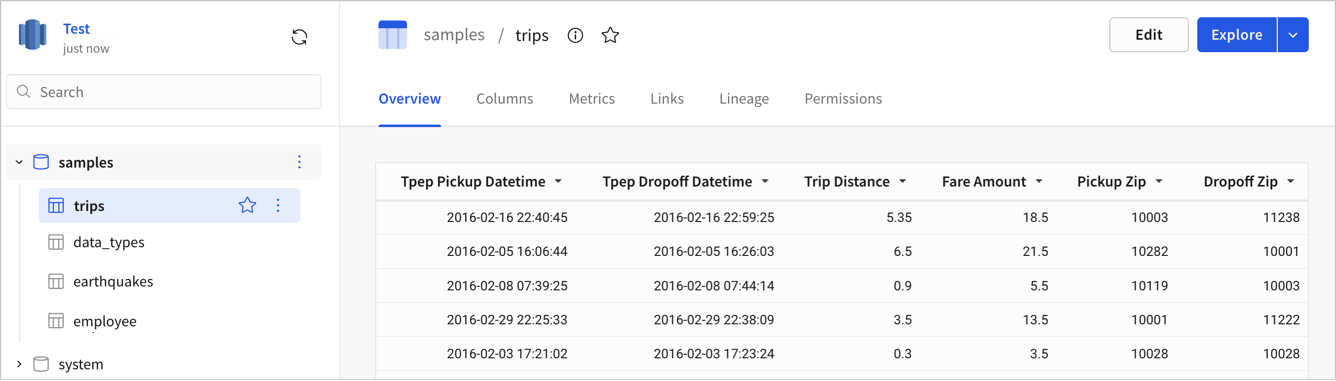Open the Explore button dropdown arrow
The height and width of the screenshot is (381, 1336).
tap(1293, 35)
